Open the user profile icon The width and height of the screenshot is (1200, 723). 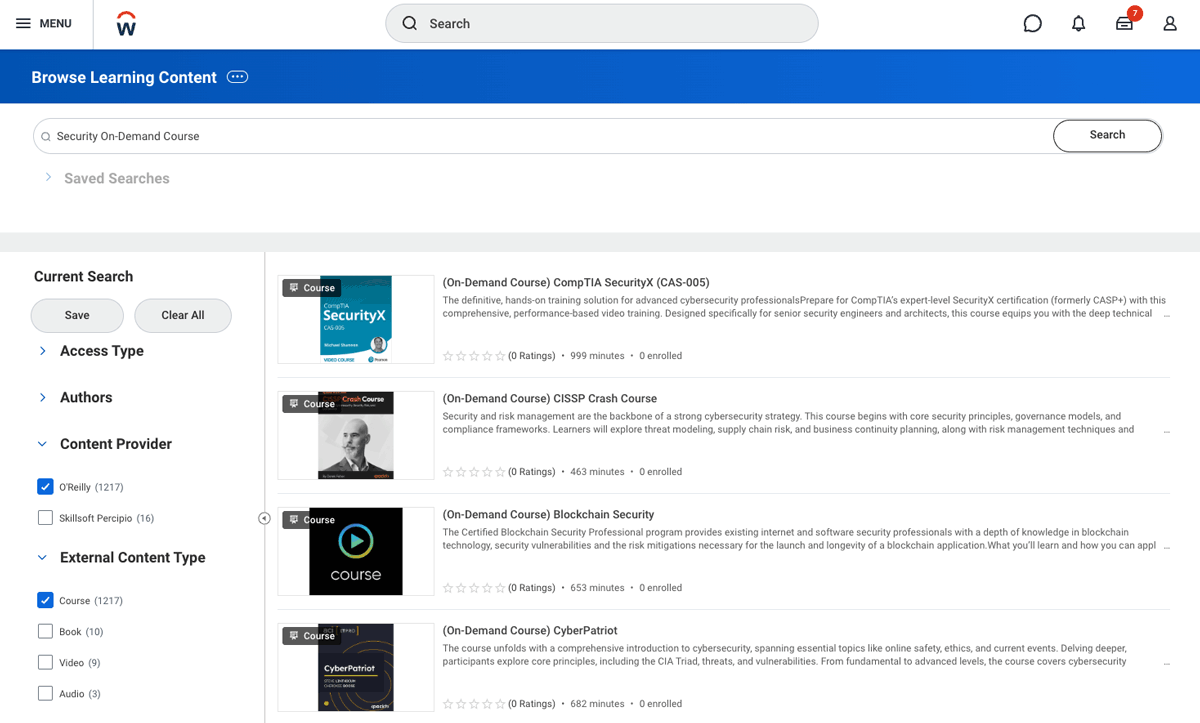pyautogui.click(x=1170, y=23)
